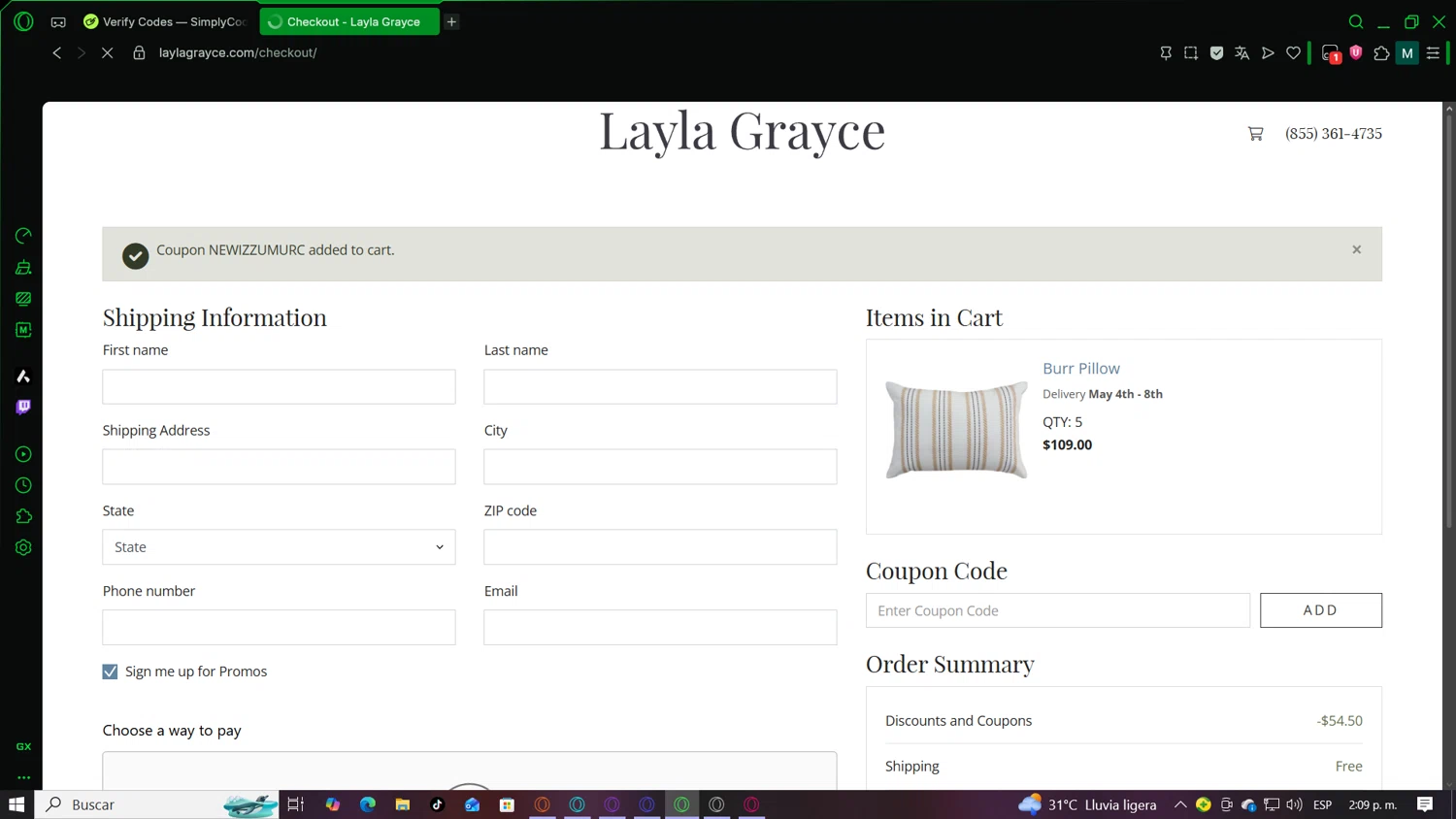Click the play/send flow icon in toolbar

coord(1268,53)
